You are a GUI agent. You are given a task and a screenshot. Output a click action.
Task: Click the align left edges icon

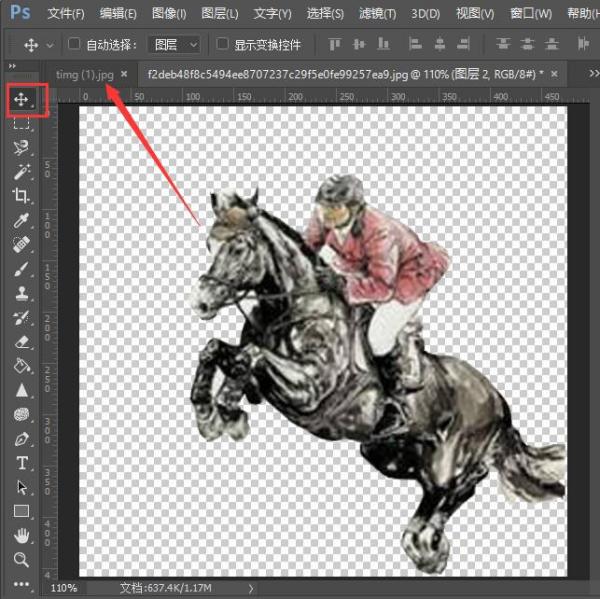415,44
